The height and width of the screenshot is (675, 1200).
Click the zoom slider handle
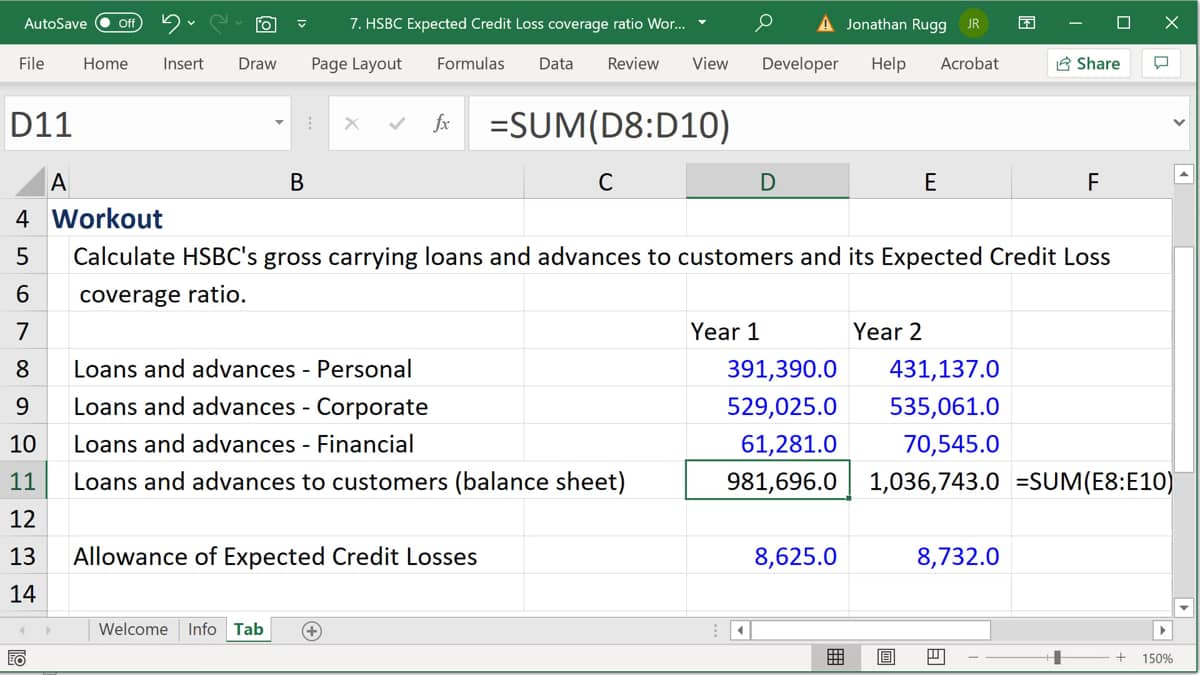pos(1056,658)
